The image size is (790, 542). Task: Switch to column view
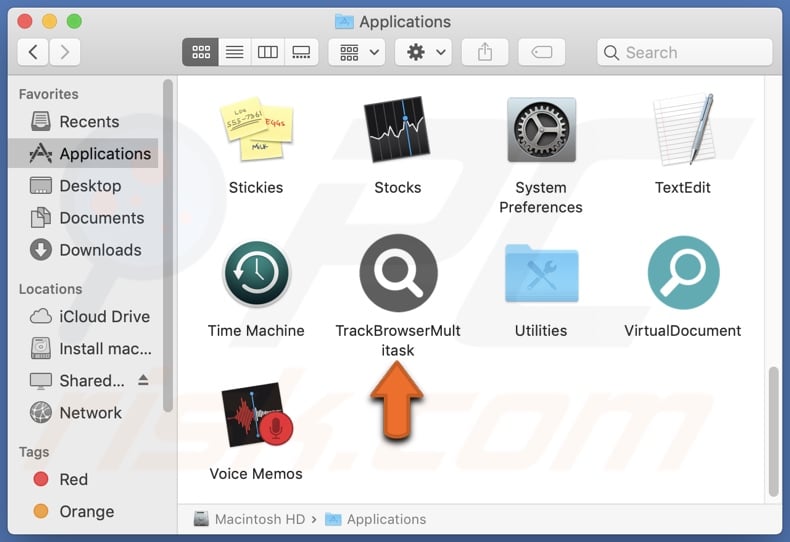click(x=268, y=52)
